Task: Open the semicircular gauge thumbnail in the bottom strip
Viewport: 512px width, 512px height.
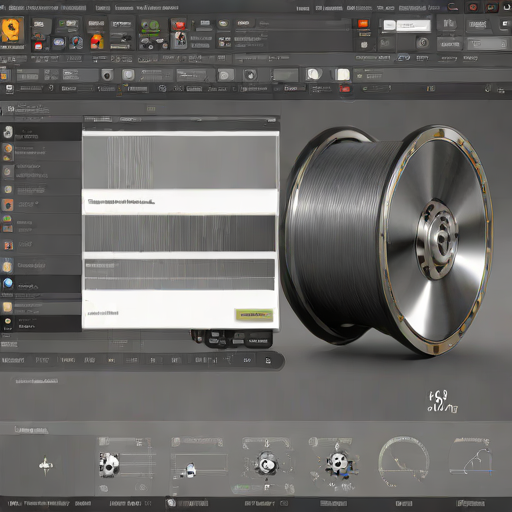Action: pos(403,462)
